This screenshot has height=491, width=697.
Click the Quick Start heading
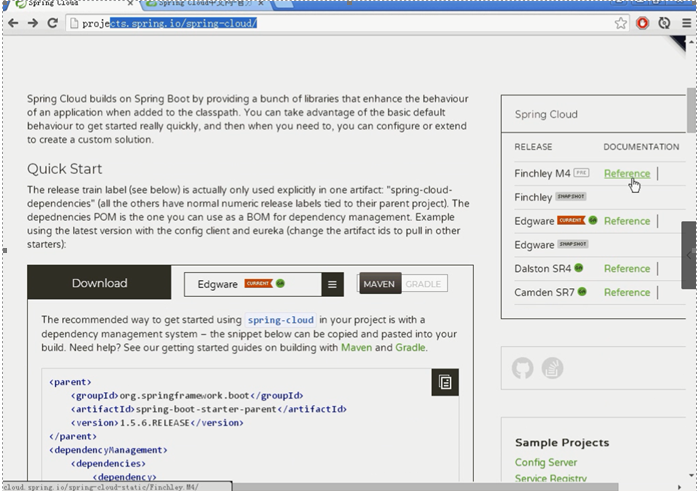64,169
